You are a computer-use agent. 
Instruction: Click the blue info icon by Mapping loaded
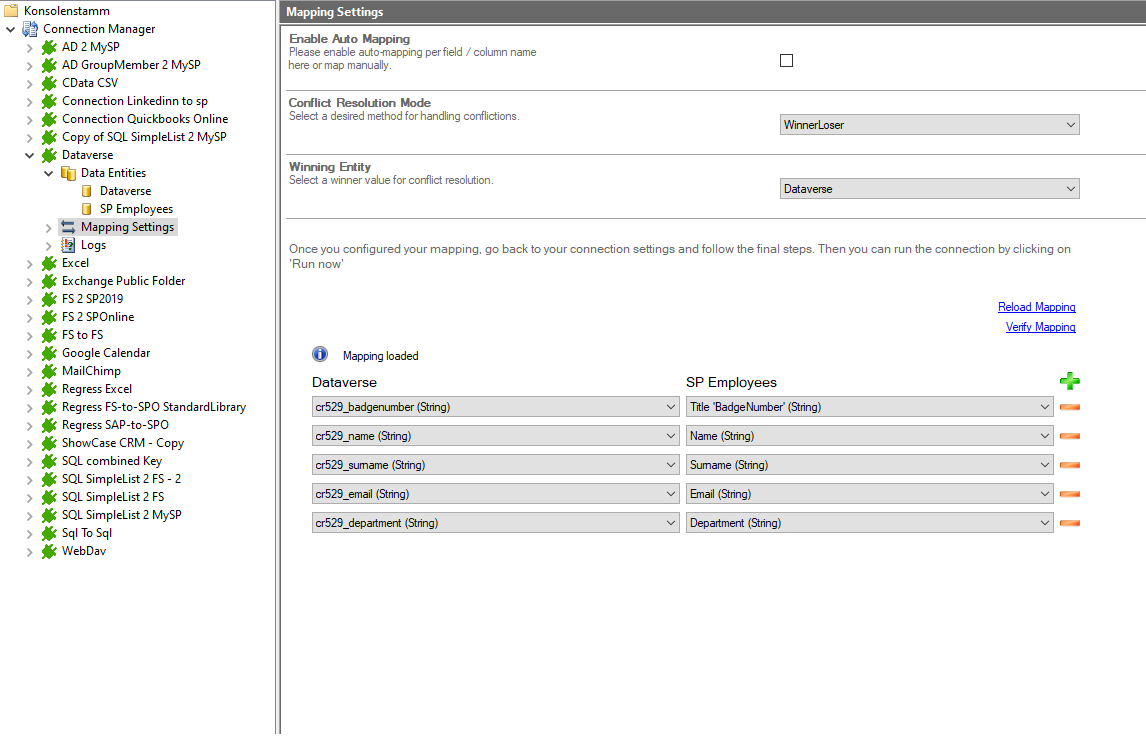(x=320, y=355)
